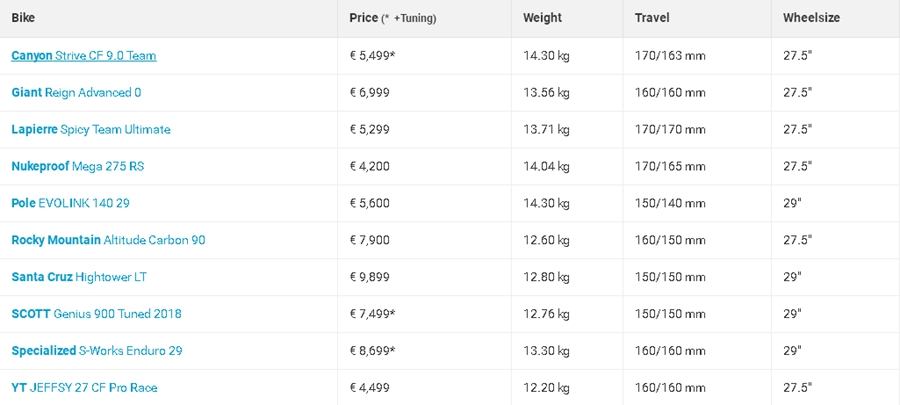Screen dimensions: 900x405
Task: Open the Giant Reign Advanced 0 link
Action: (x=76, y=92)
